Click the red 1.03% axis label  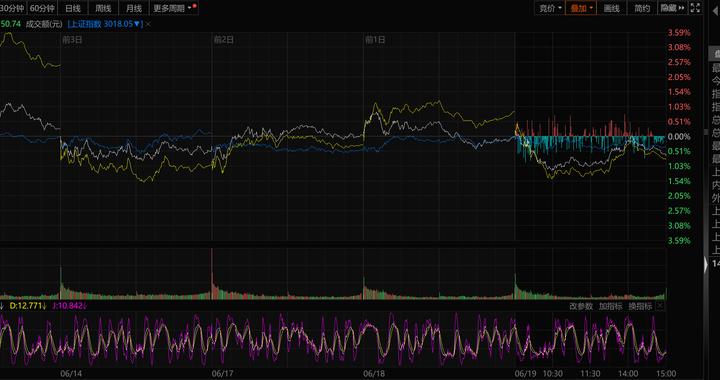tap(680, 107)
